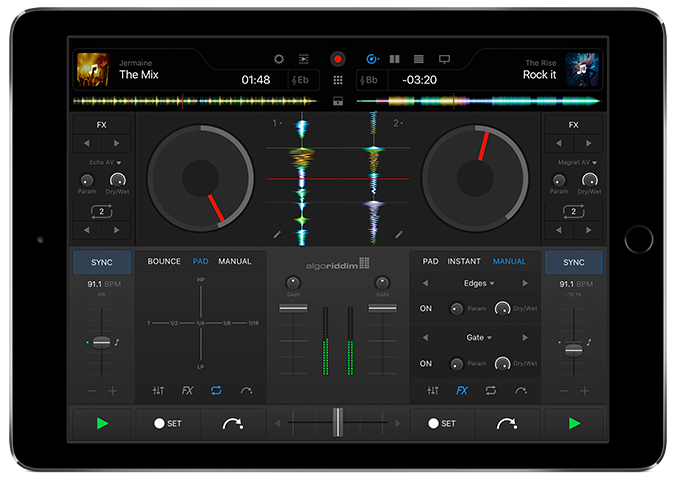The height and width of the screenshot is (483, 677).
Task: Select the loop icon on right deck panel
Action: coord(491,390)
